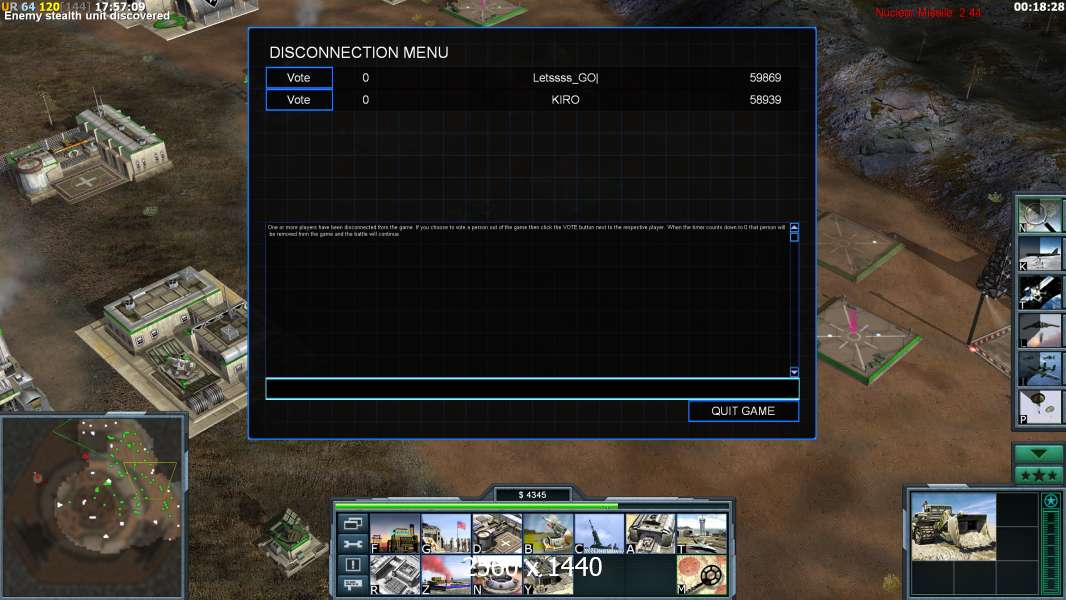Focus the disconnection menu chat input field
The image size is (1066, 600).
pos(532,389)
